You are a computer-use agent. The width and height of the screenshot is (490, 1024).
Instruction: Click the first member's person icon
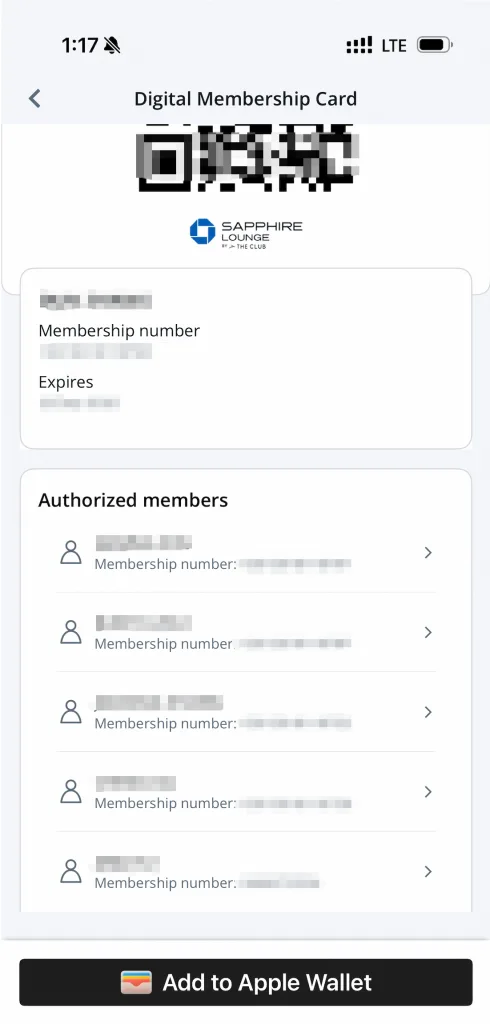[71, 552]
